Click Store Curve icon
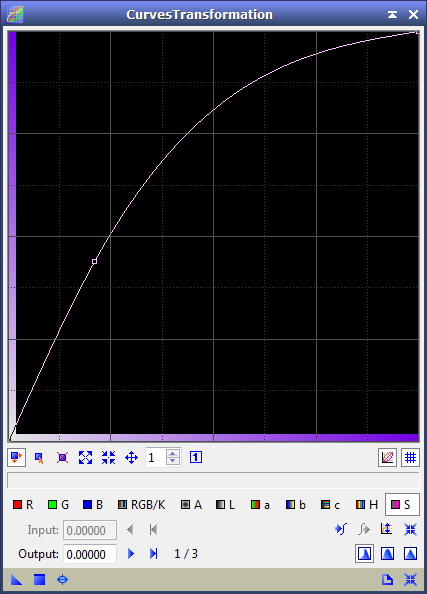This screenshot has width=427, height=594. click(x=341, y=529)
